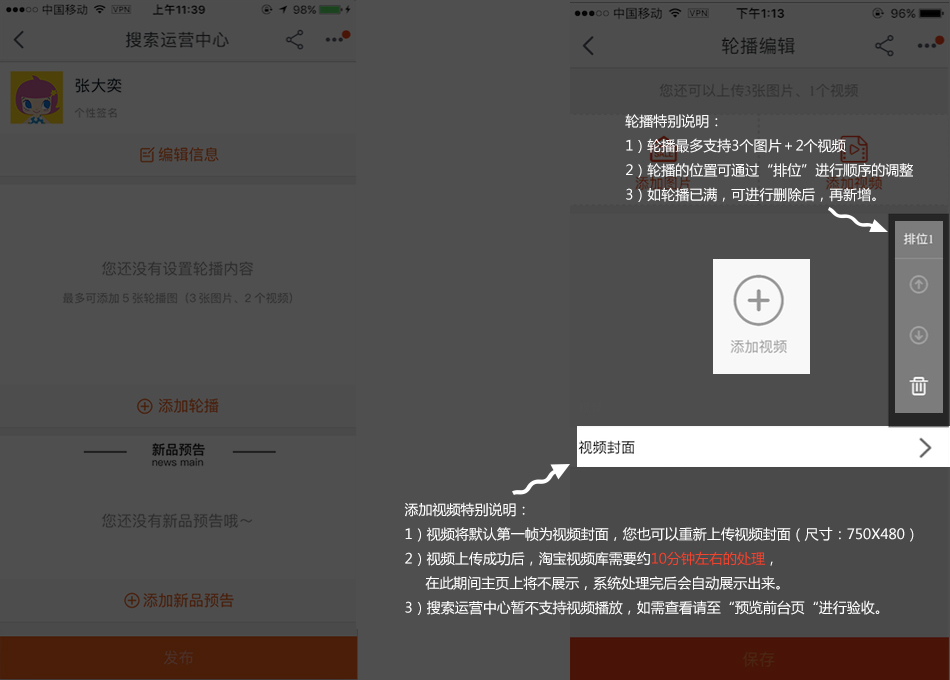Tap the move-up arrow in 排位1 panel
This screenshot has height=680, width=950.
coord(918,285)
